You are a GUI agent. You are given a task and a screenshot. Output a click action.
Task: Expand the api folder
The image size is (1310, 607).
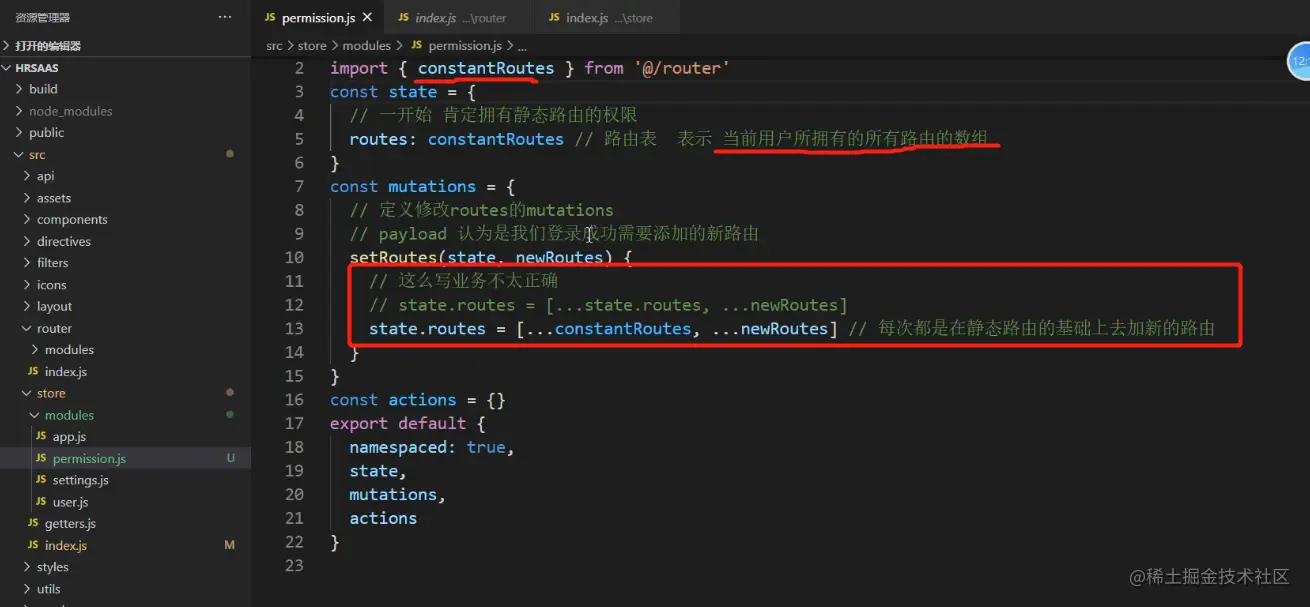pyautogui.click(x=125, y=176)
